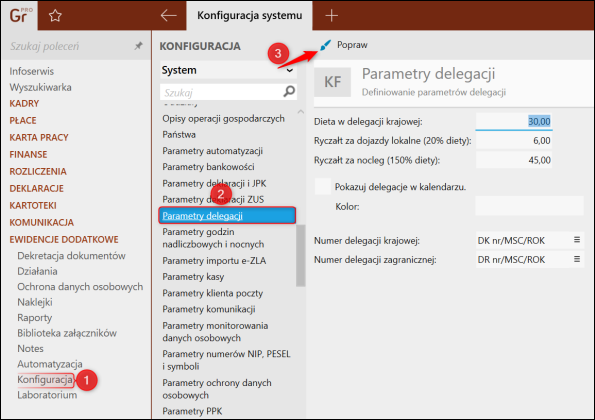Open Parametry kasy settings
Screen dimensions: 595x420
[x=193, y=277]
